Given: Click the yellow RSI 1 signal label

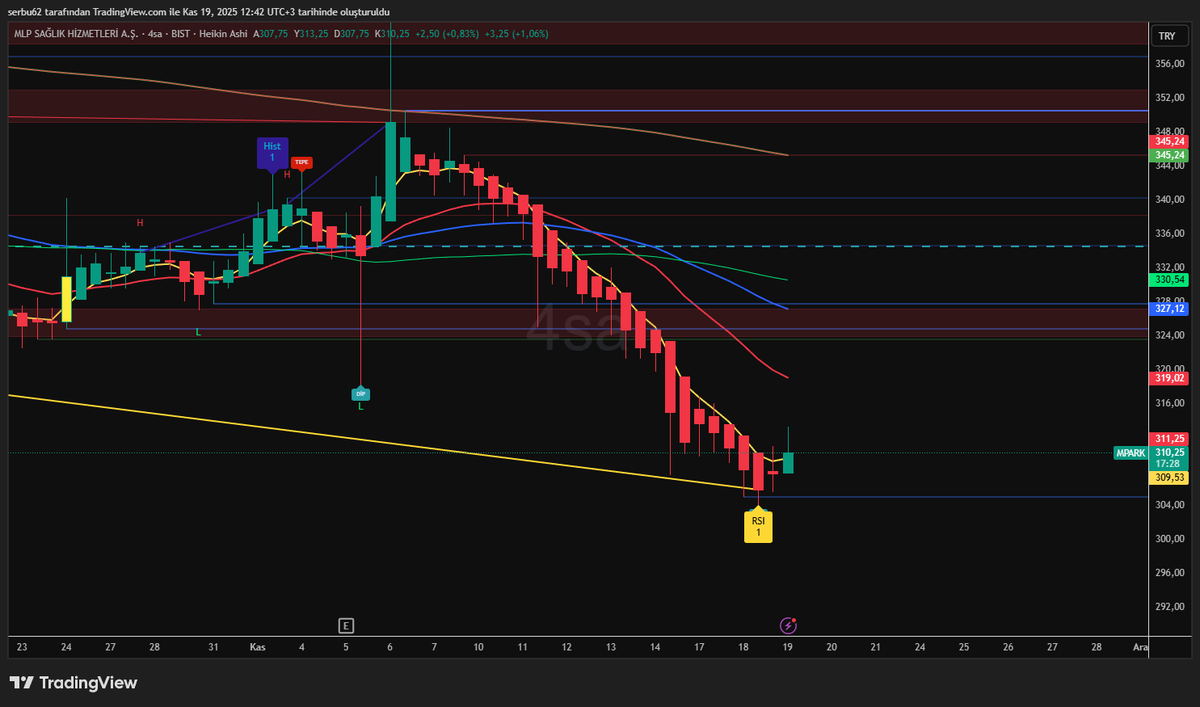Looking at the screenshot, I should (758, 526).
